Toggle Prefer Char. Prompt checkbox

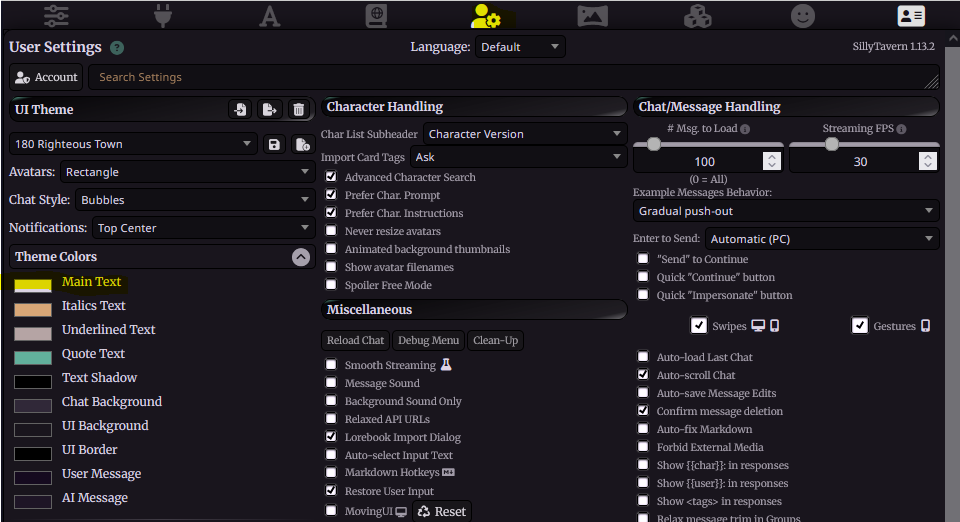331,195
